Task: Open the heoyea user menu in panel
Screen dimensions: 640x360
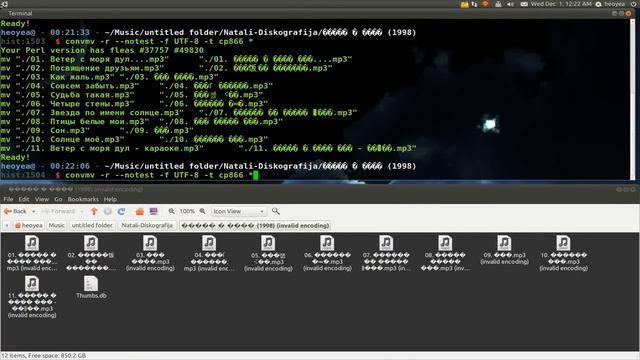Action: click(x=610, y=4)
